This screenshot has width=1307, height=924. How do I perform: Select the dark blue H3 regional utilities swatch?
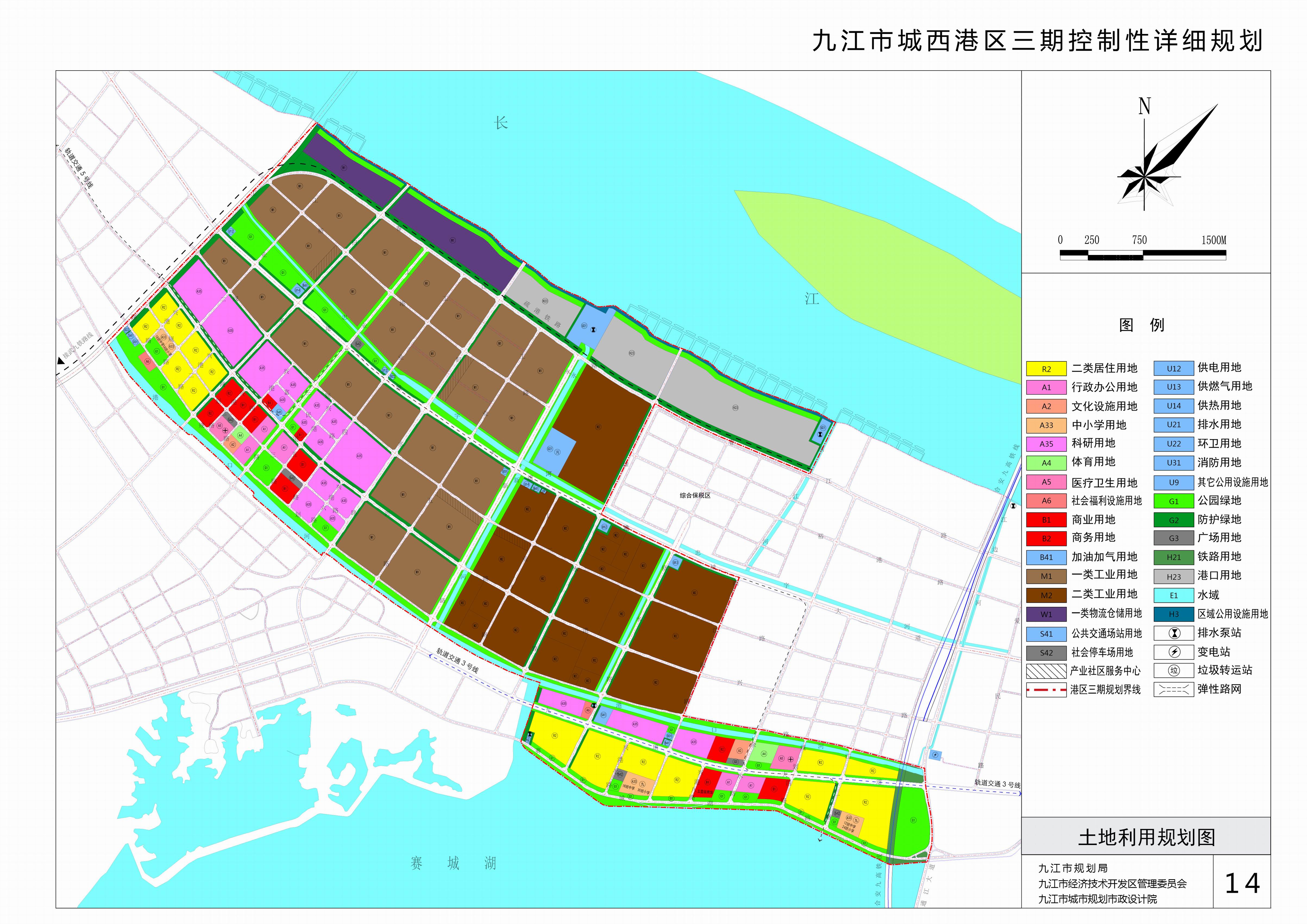pyautogui.click(x=1174, y=614)
